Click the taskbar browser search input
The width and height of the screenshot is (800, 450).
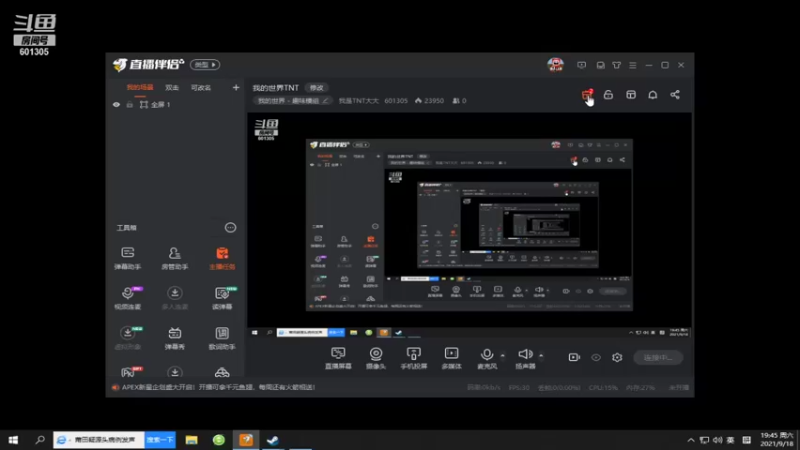point(99,440)
